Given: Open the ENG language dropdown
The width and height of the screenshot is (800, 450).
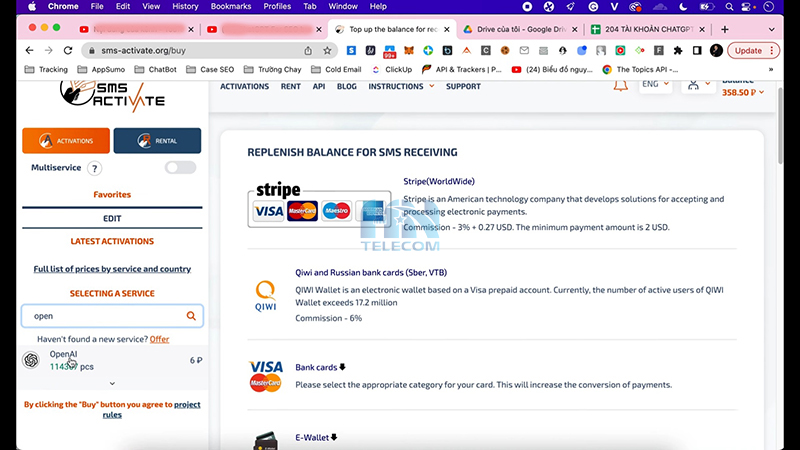Looking at the screenshot, I should [x=655, y=84].
